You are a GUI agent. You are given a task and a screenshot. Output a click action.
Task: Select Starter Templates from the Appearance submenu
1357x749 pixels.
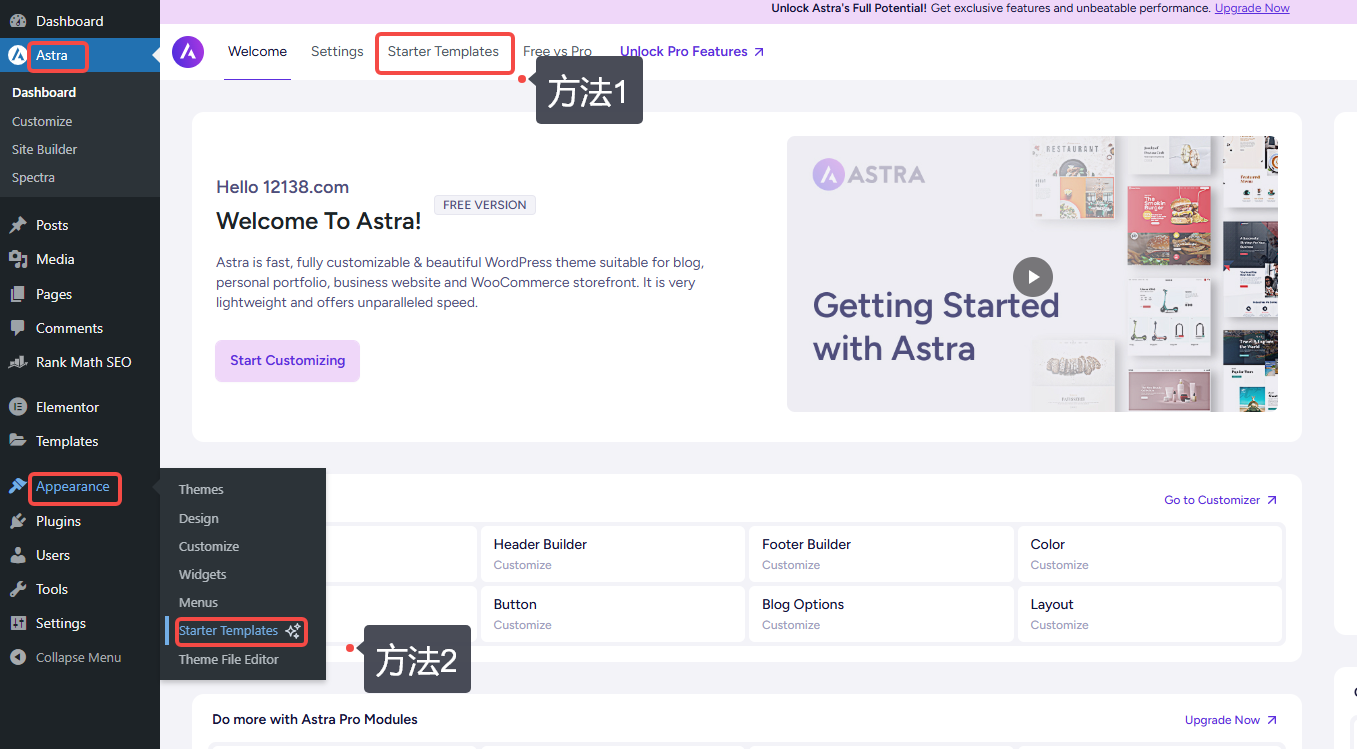[229, 631]
